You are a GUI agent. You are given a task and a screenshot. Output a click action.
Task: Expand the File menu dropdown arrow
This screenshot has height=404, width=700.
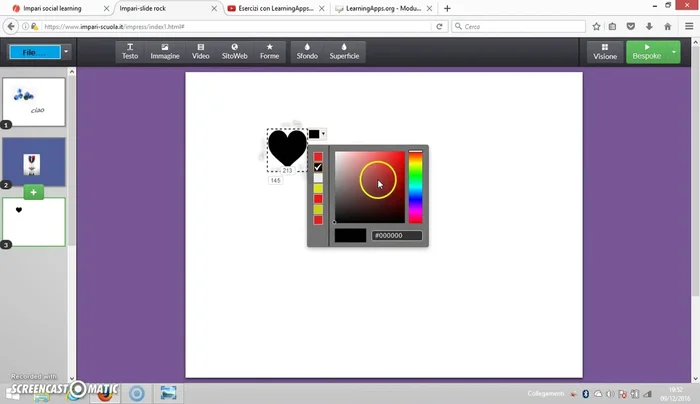pyautogui.click(x=66, y=51)
